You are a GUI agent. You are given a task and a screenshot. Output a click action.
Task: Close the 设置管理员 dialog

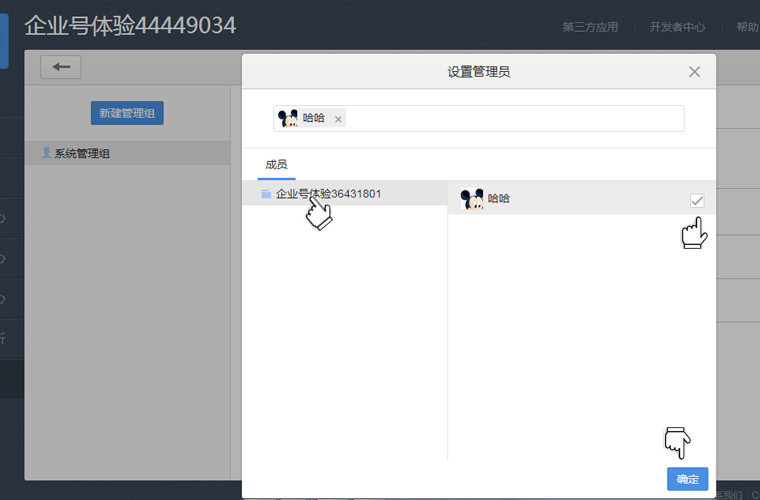point(694,72)
